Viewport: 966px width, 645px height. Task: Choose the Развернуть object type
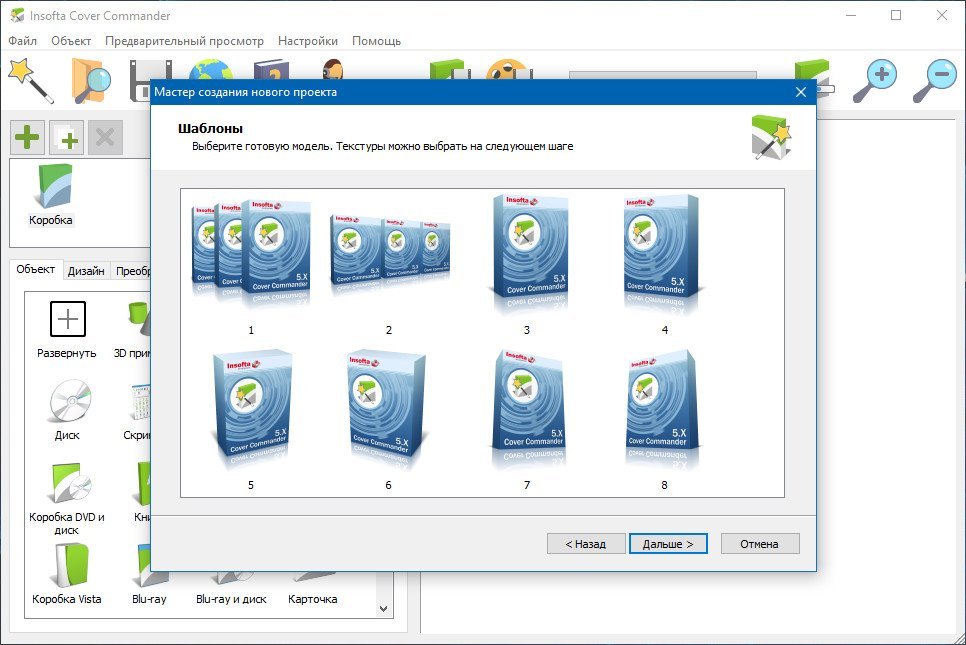67,330
